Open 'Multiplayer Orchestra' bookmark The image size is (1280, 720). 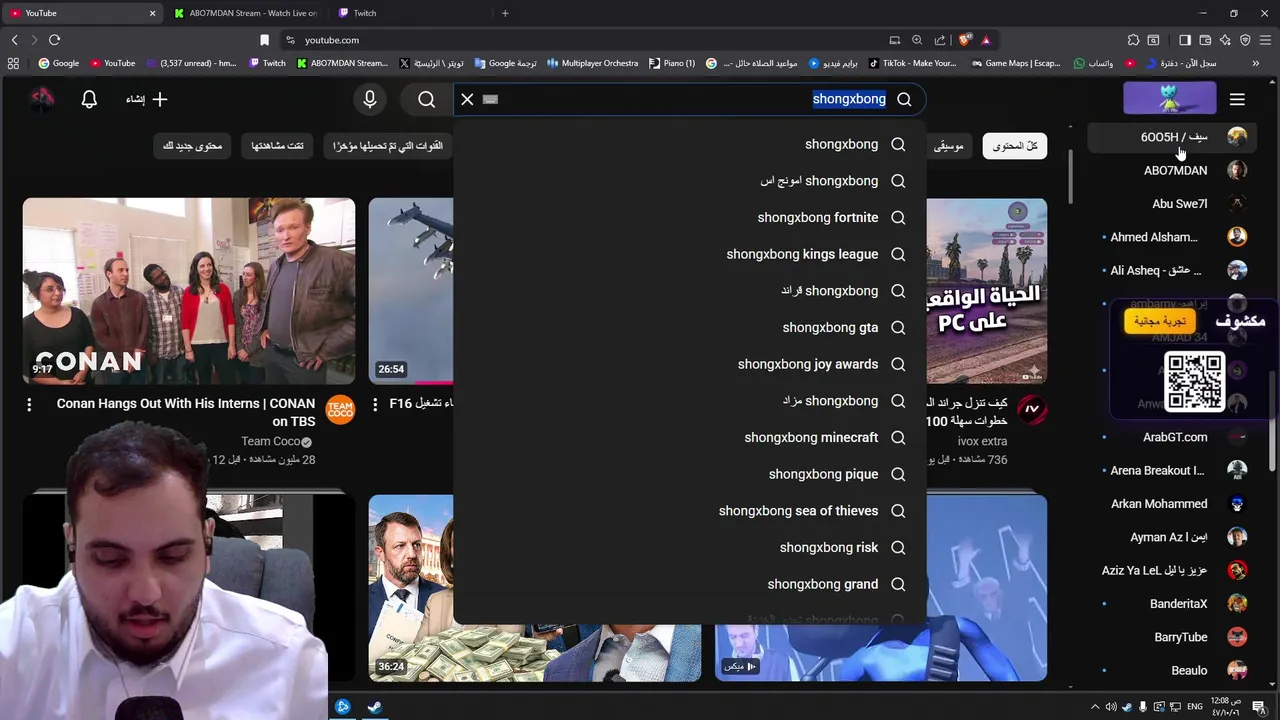pos(593,63)
